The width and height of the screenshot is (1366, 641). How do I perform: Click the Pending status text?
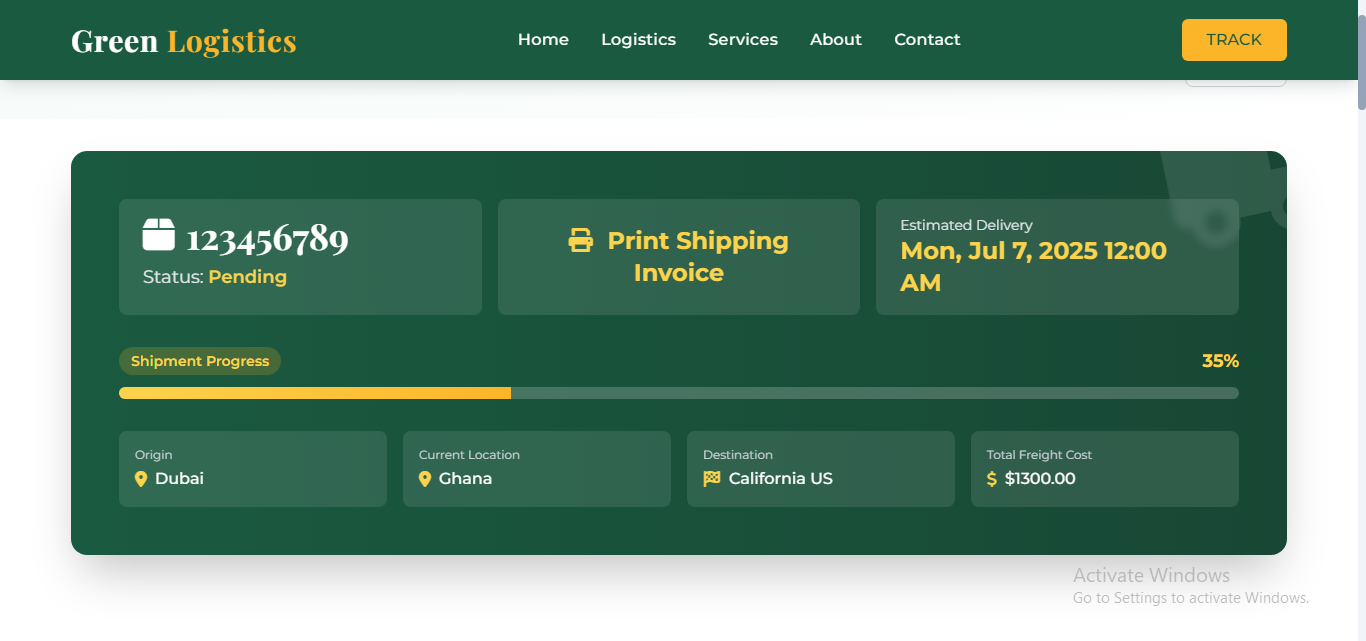click(247, 277)
